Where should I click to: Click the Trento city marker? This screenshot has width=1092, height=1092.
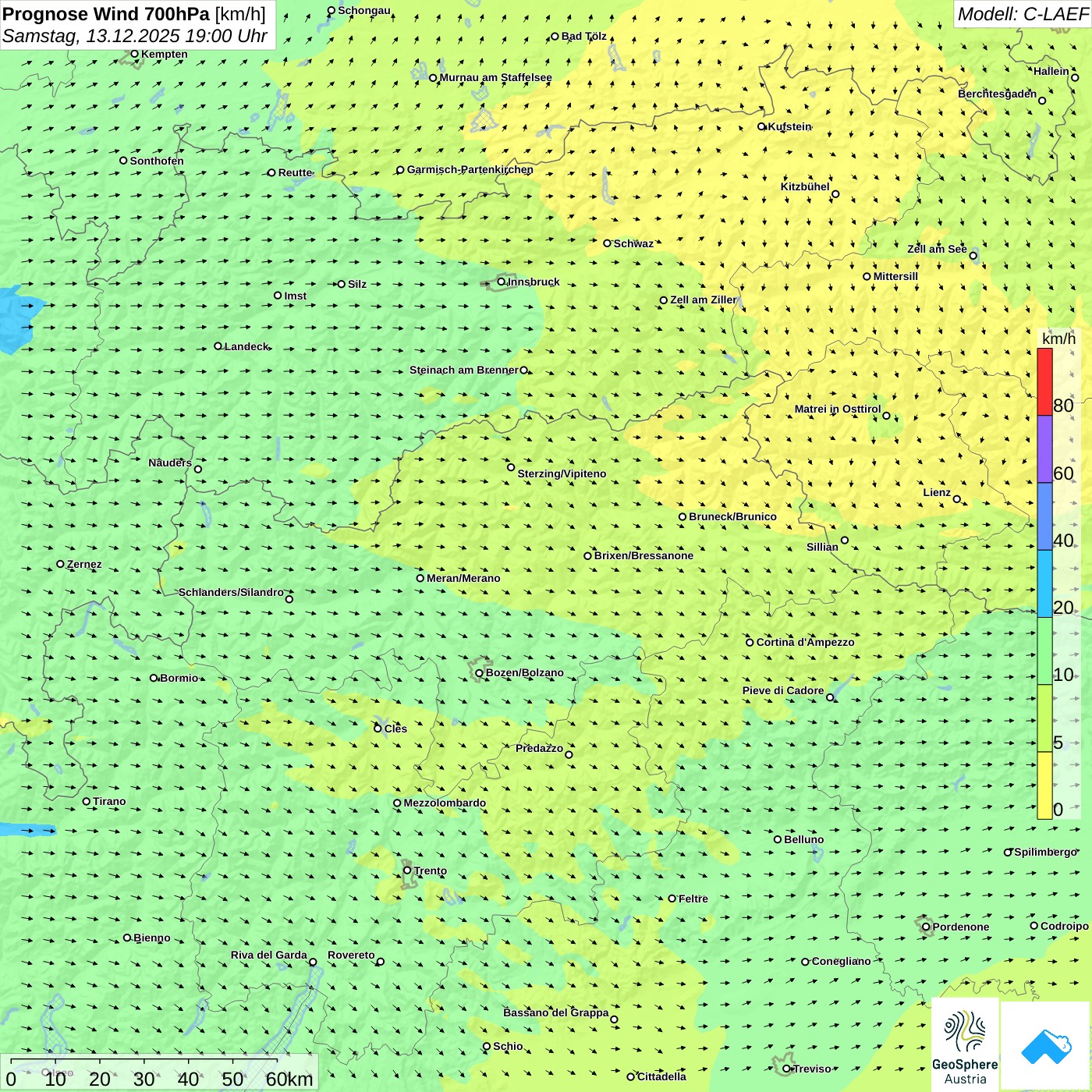point(406,870)
